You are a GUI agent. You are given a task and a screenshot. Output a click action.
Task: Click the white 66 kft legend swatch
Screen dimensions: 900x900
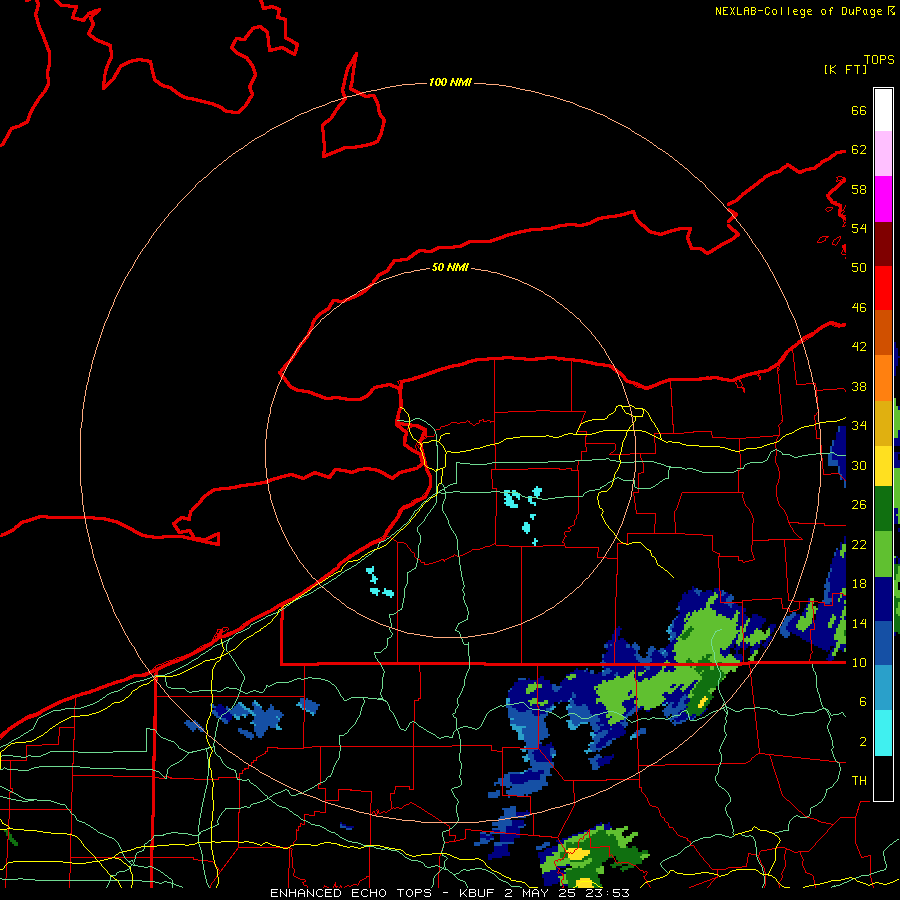tap(883, 110)
